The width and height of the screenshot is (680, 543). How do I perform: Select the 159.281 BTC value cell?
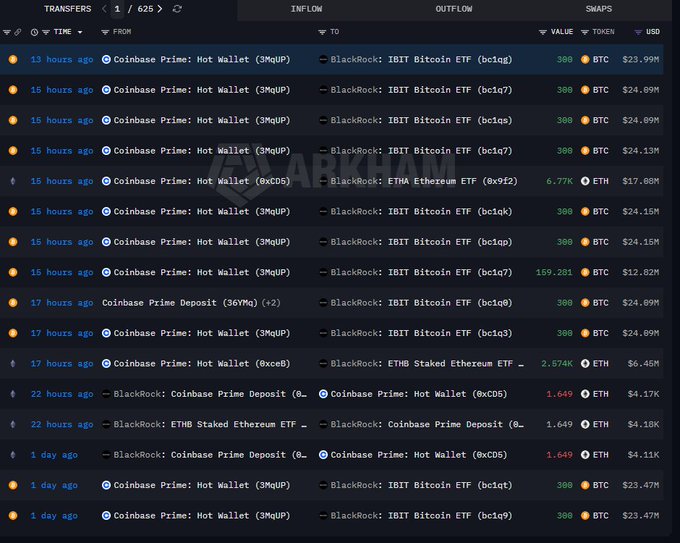coord(554,272)
